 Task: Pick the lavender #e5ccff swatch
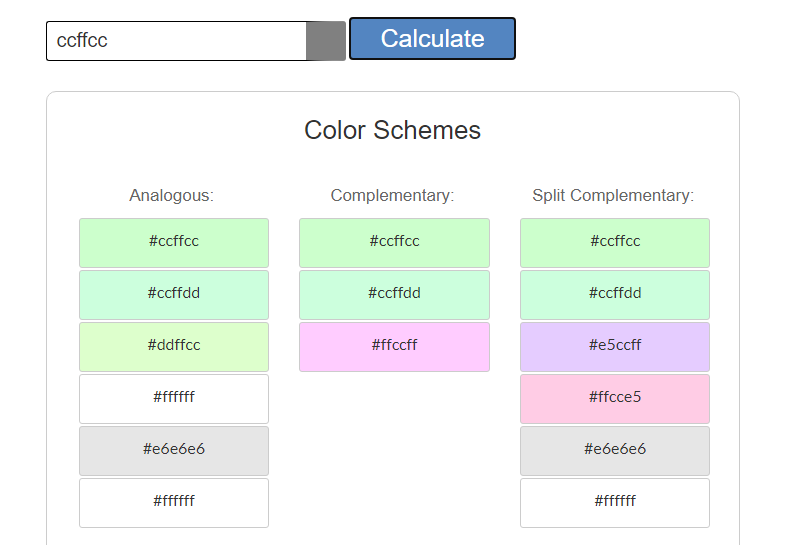[615, 346]
